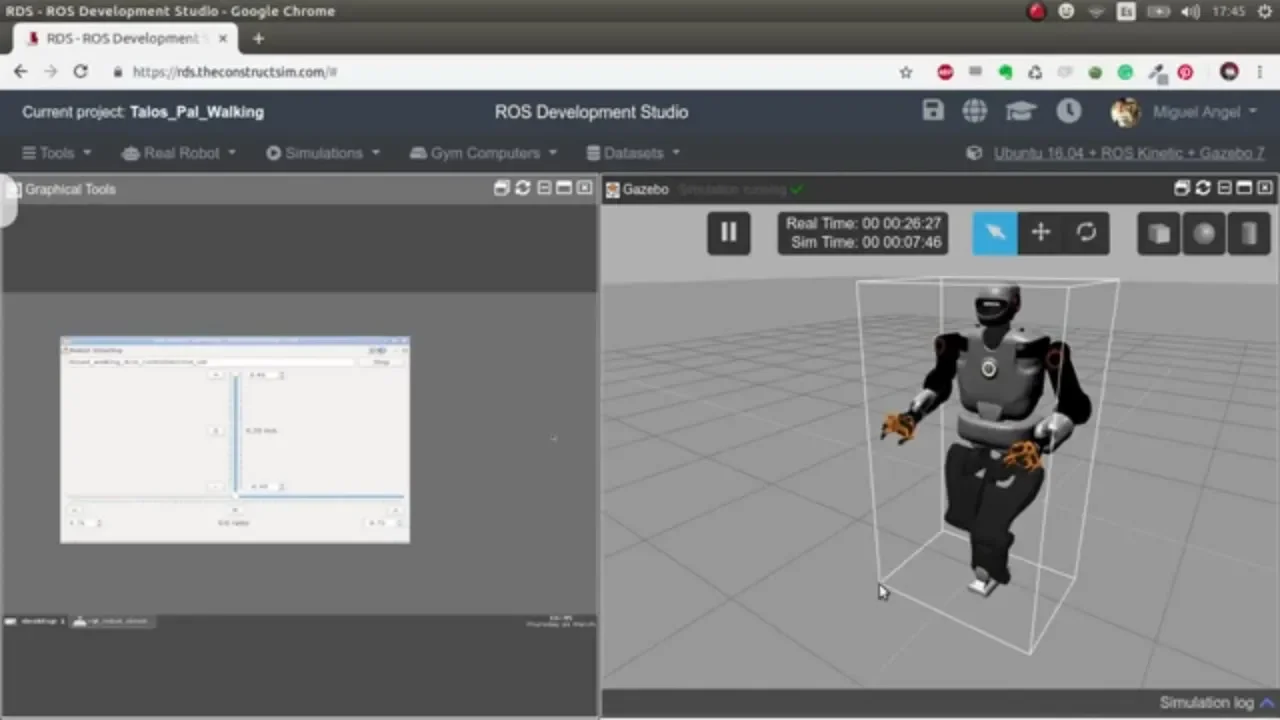Detach the Graphical Tools panel to new window
The height and width of the screenshot is (720, 1280).
pos(502,188)
